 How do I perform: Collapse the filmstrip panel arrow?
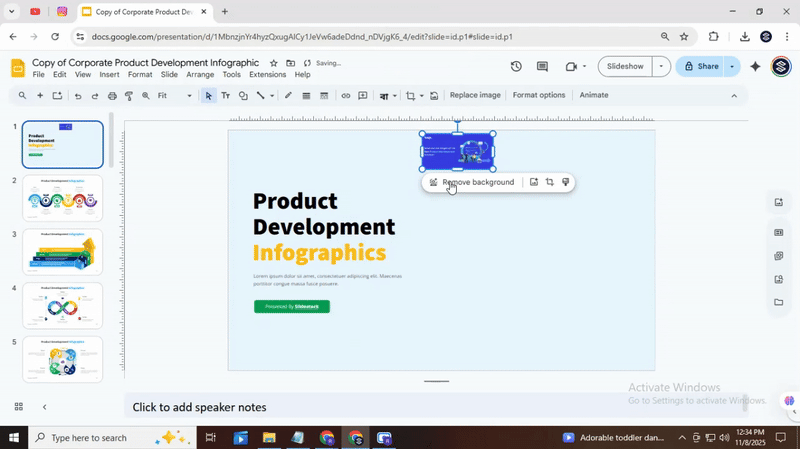click(44, 407)
